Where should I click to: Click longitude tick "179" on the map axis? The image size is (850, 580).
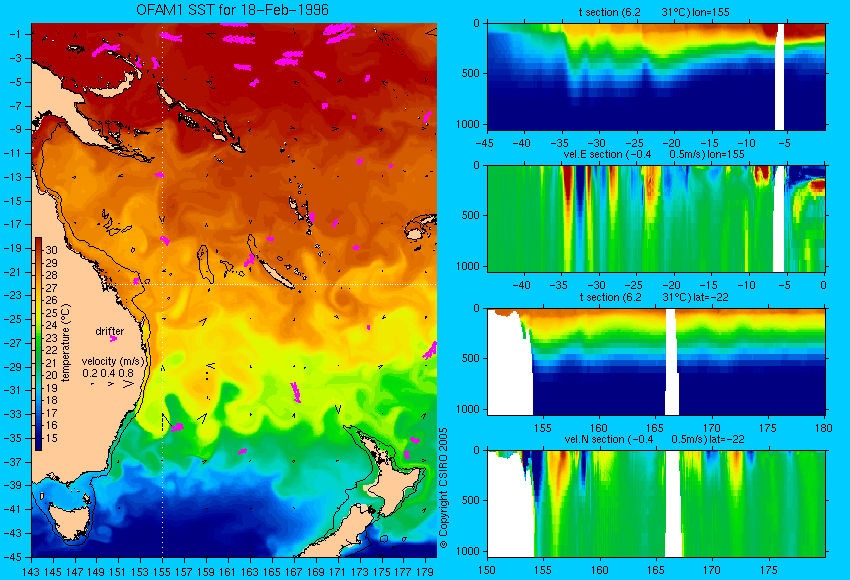[425, 571]
